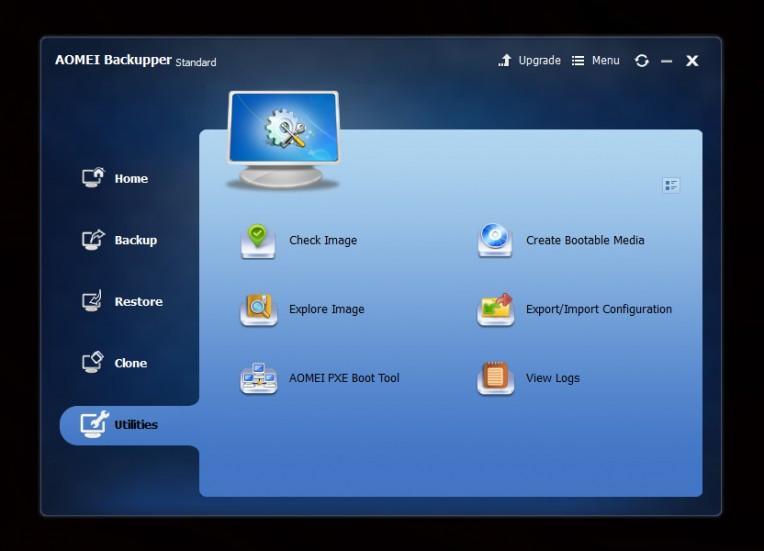Open the Menu dropdown

[595, 61]
